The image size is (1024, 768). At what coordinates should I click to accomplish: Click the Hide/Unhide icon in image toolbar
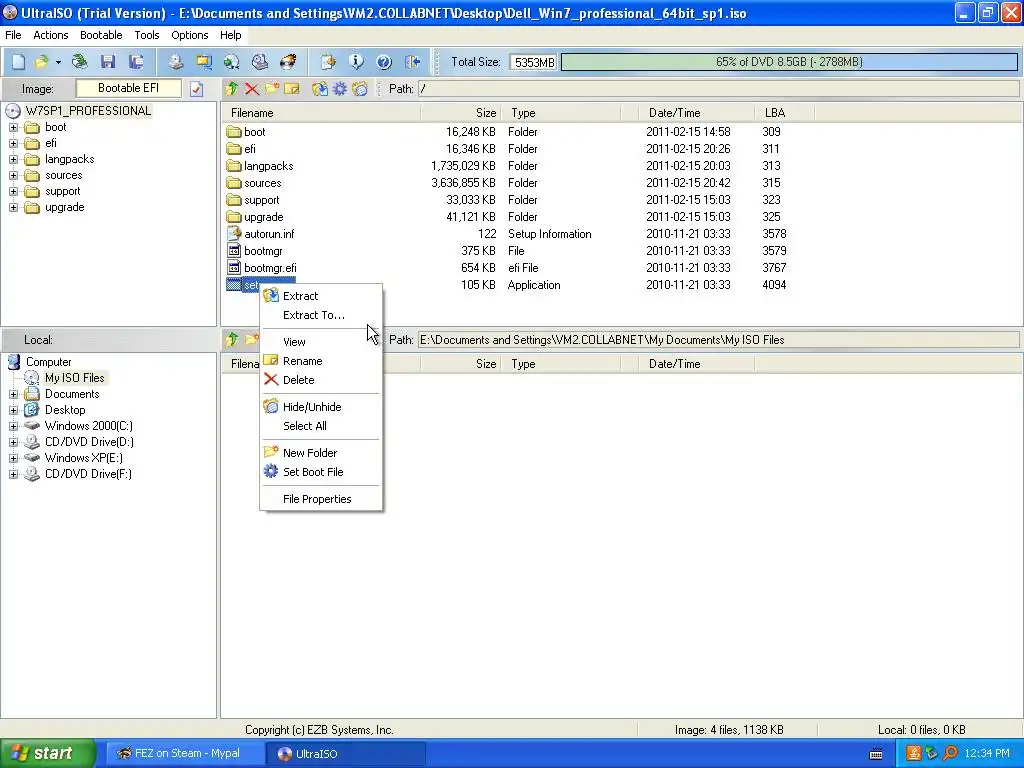pyautogui.click(x=360, y=89)
